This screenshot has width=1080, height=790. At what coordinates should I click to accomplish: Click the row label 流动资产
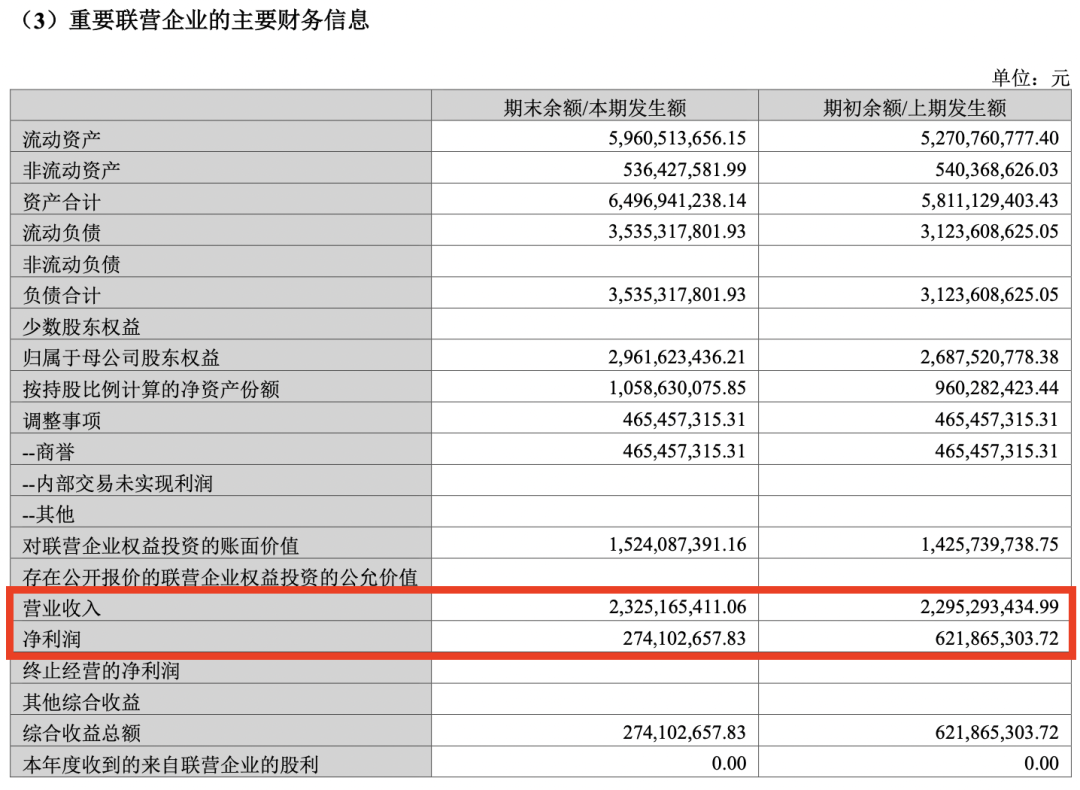62,139
